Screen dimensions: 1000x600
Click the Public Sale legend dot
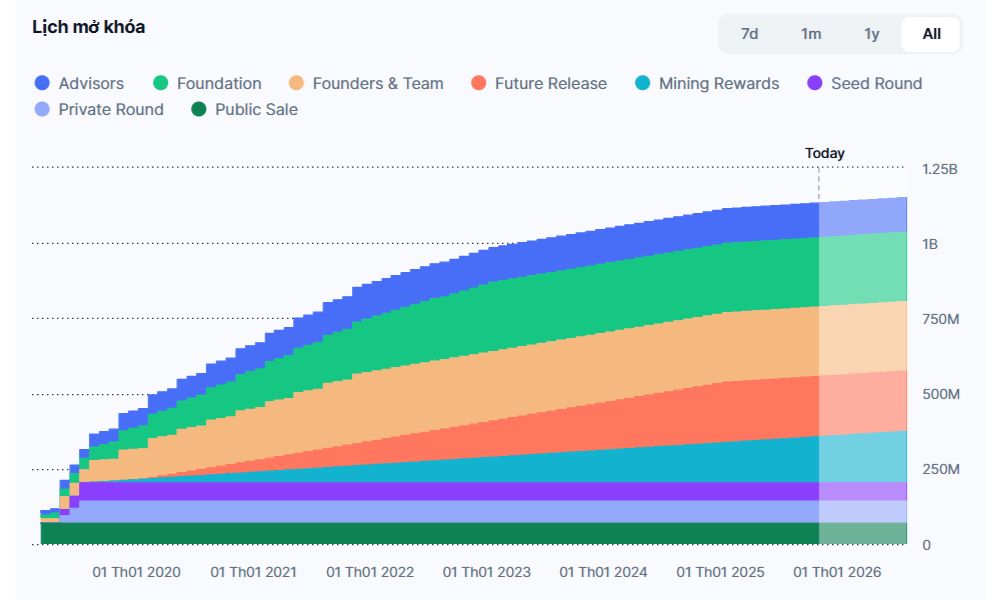(198, 110)
